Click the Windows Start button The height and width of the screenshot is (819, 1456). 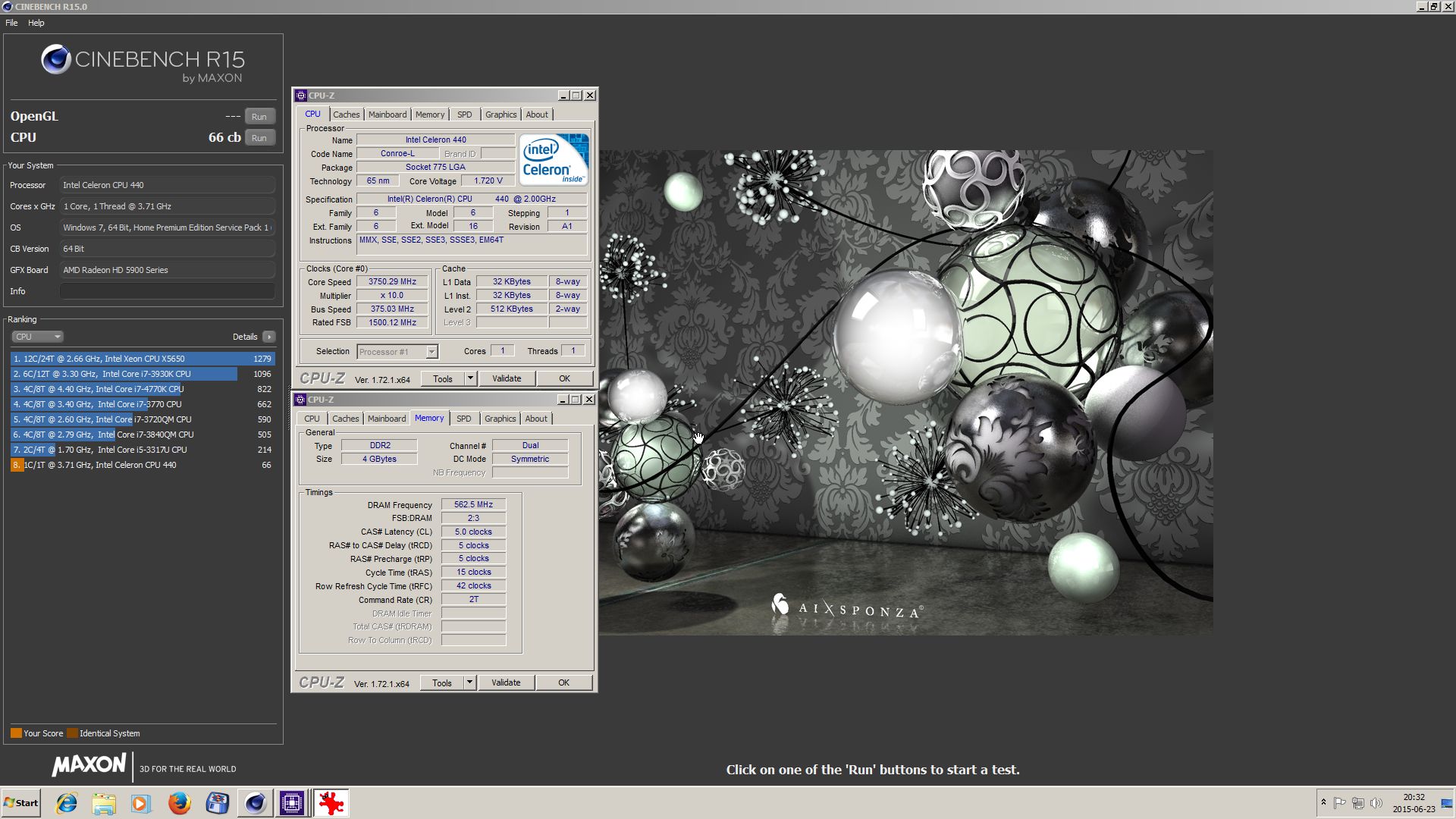[x=21, y=803]
